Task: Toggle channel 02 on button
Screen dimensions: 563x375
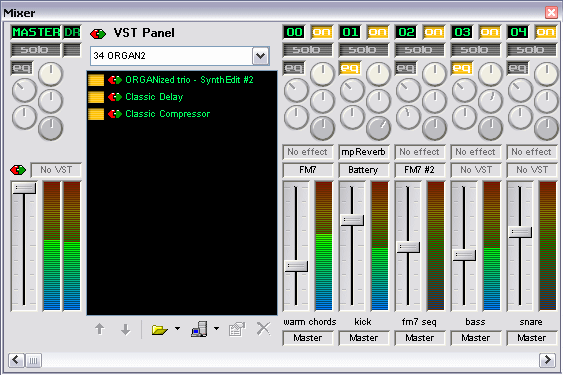Action: [x=433, y=32]
